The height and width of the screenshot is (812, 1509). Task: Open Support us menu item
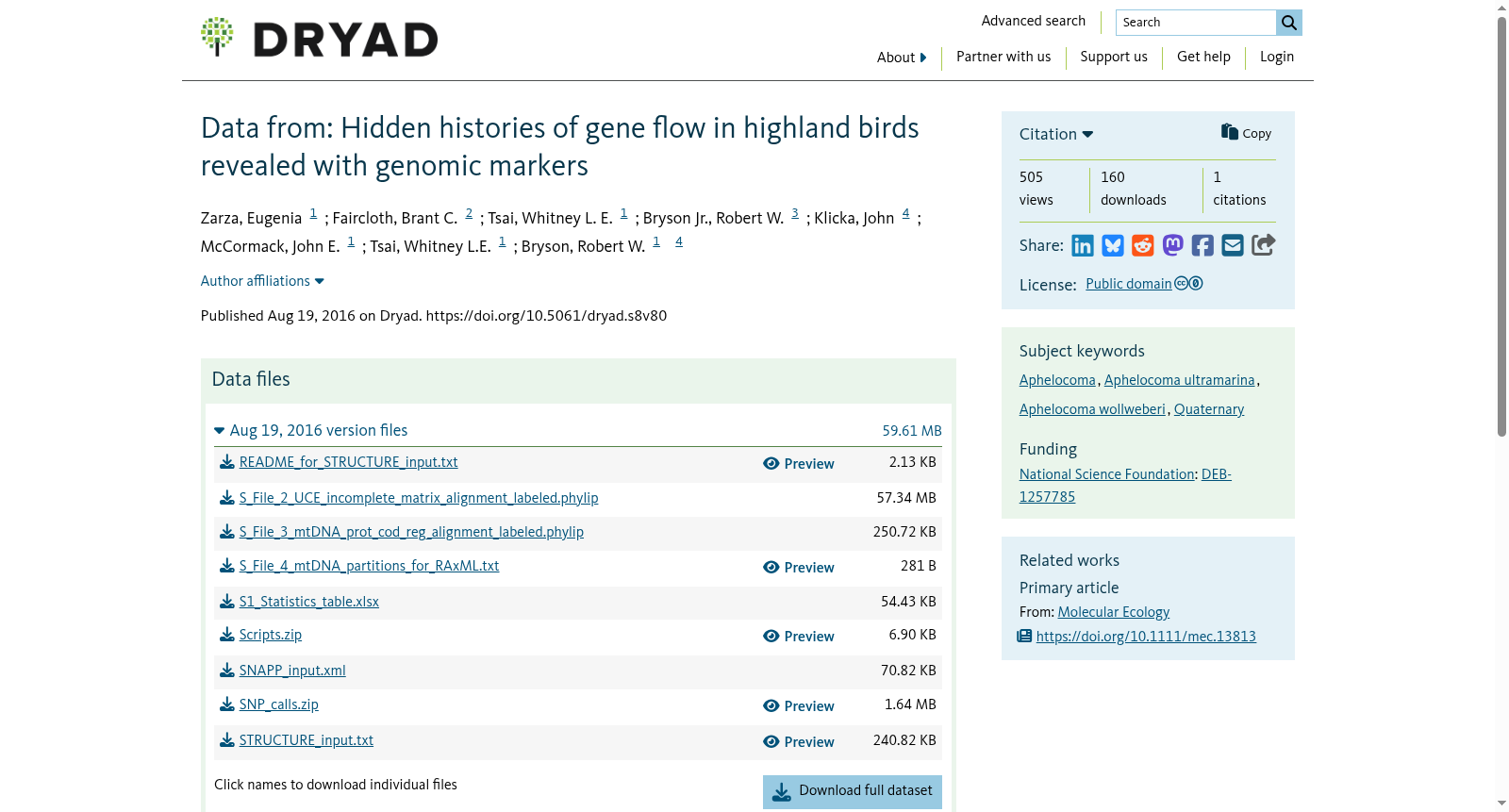1114,57
